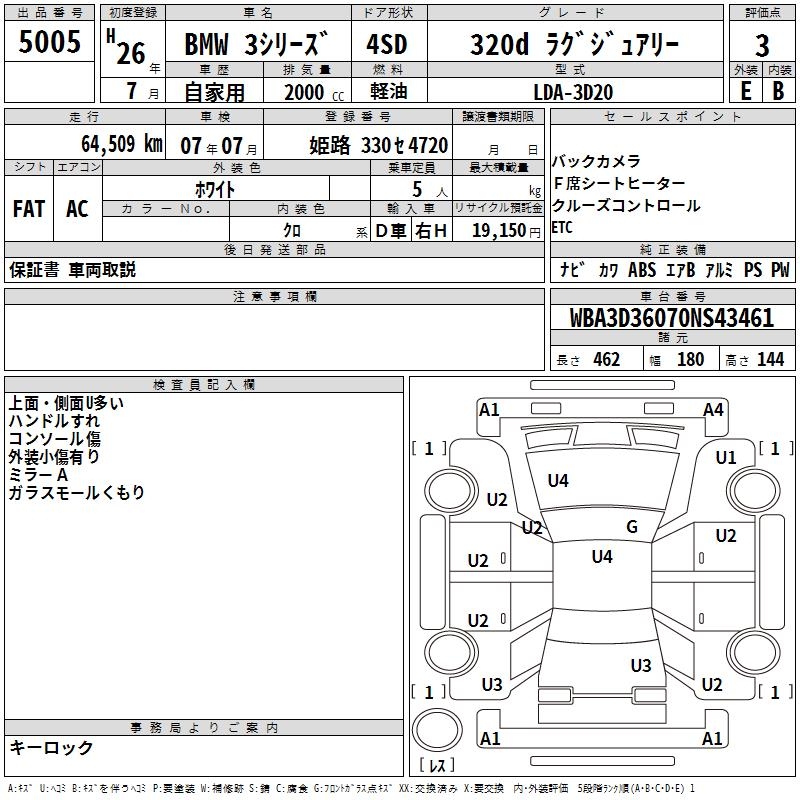Click the damage code legend line

(x=352, y=789)
